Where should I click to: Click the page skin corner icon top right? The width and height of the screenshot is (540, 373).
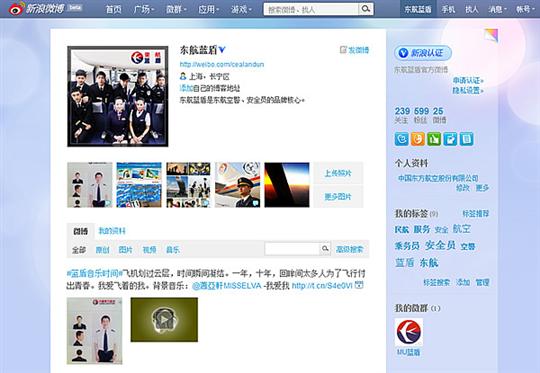[491, 35]
